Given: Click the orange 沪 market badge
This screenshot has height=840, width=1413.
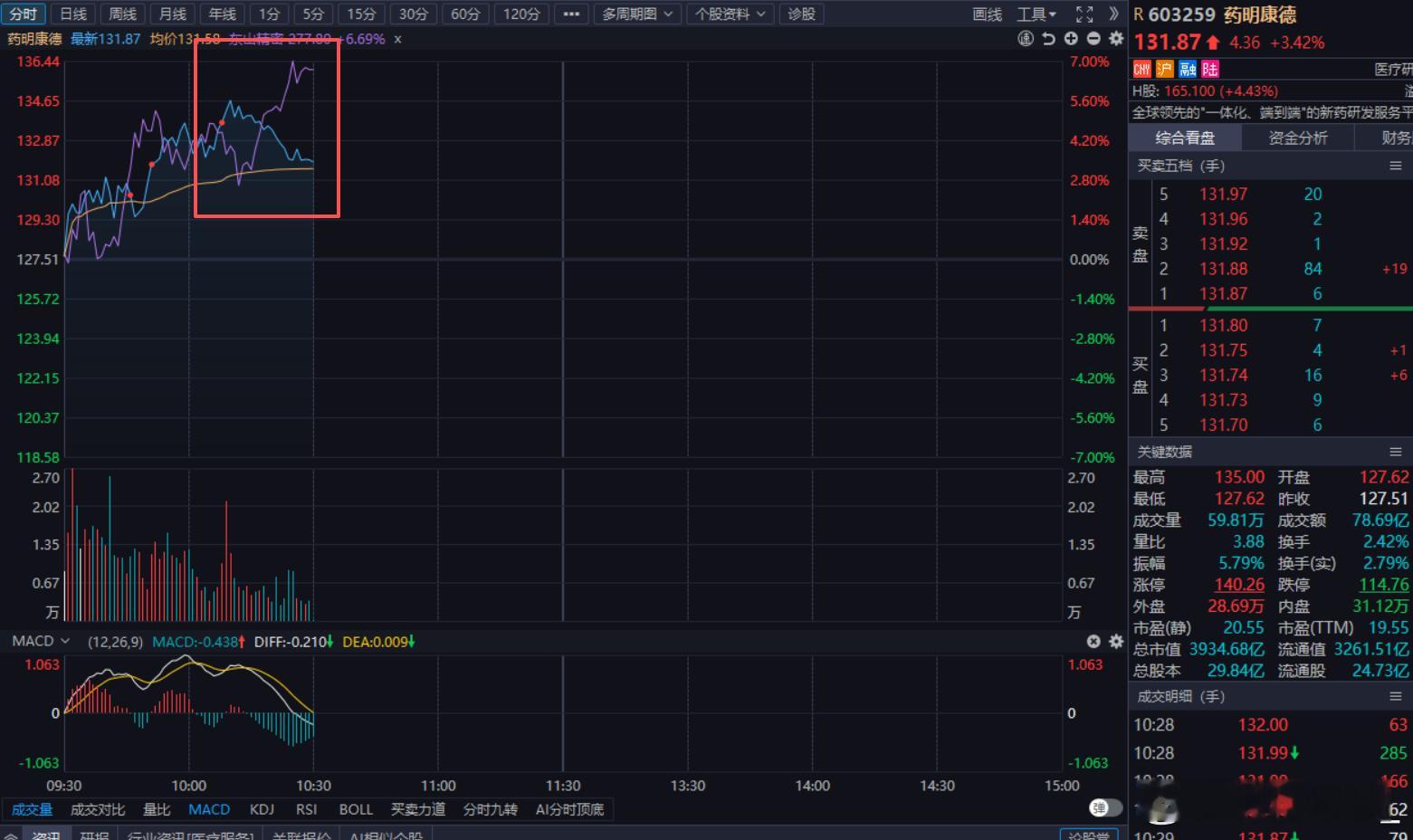Looking at the screenshot, I should coord(1164,69).
